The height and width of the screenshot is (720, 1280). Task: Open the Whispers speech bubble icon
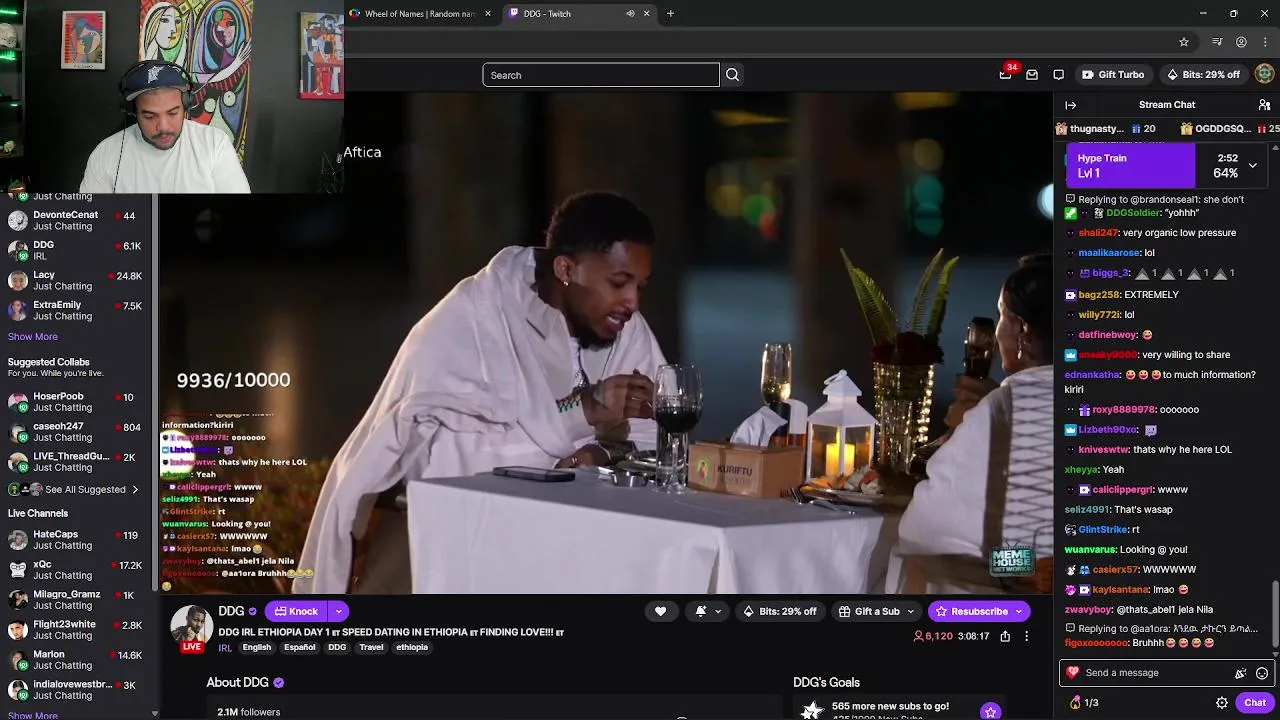(x=1058, y=74)
